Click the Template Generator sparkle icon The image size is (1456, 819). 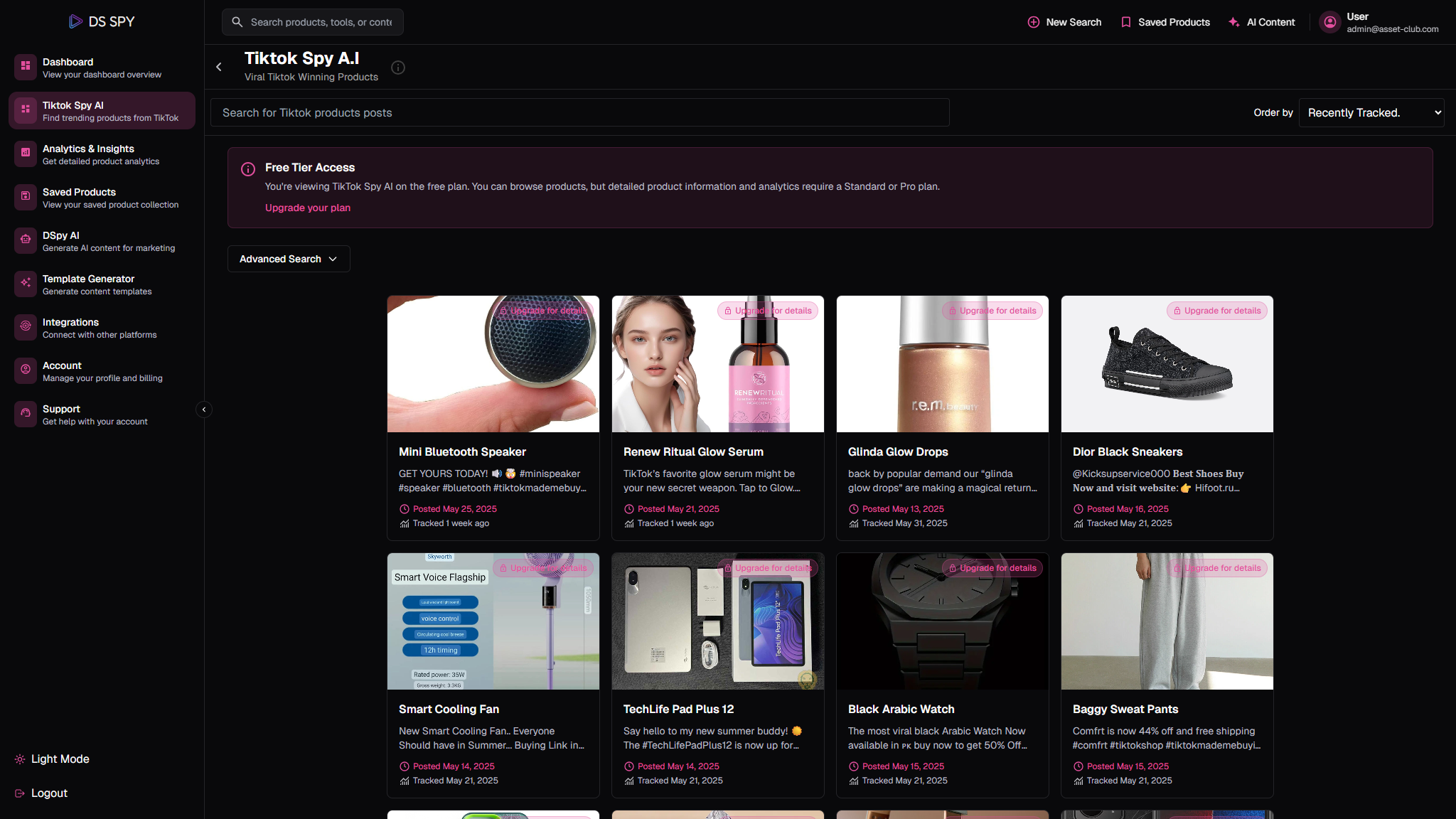[x=26, y=284]
